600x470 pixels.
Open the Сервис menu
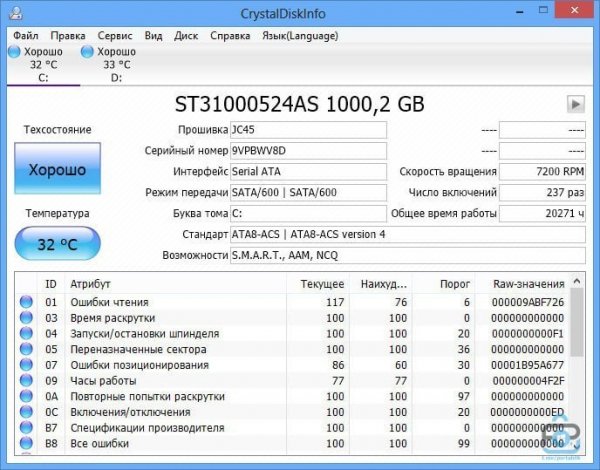point(115,36)
